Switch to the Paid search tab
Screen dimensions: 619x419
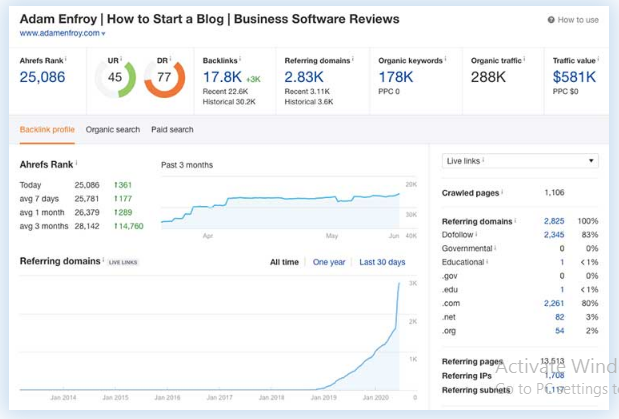[172, 130]
